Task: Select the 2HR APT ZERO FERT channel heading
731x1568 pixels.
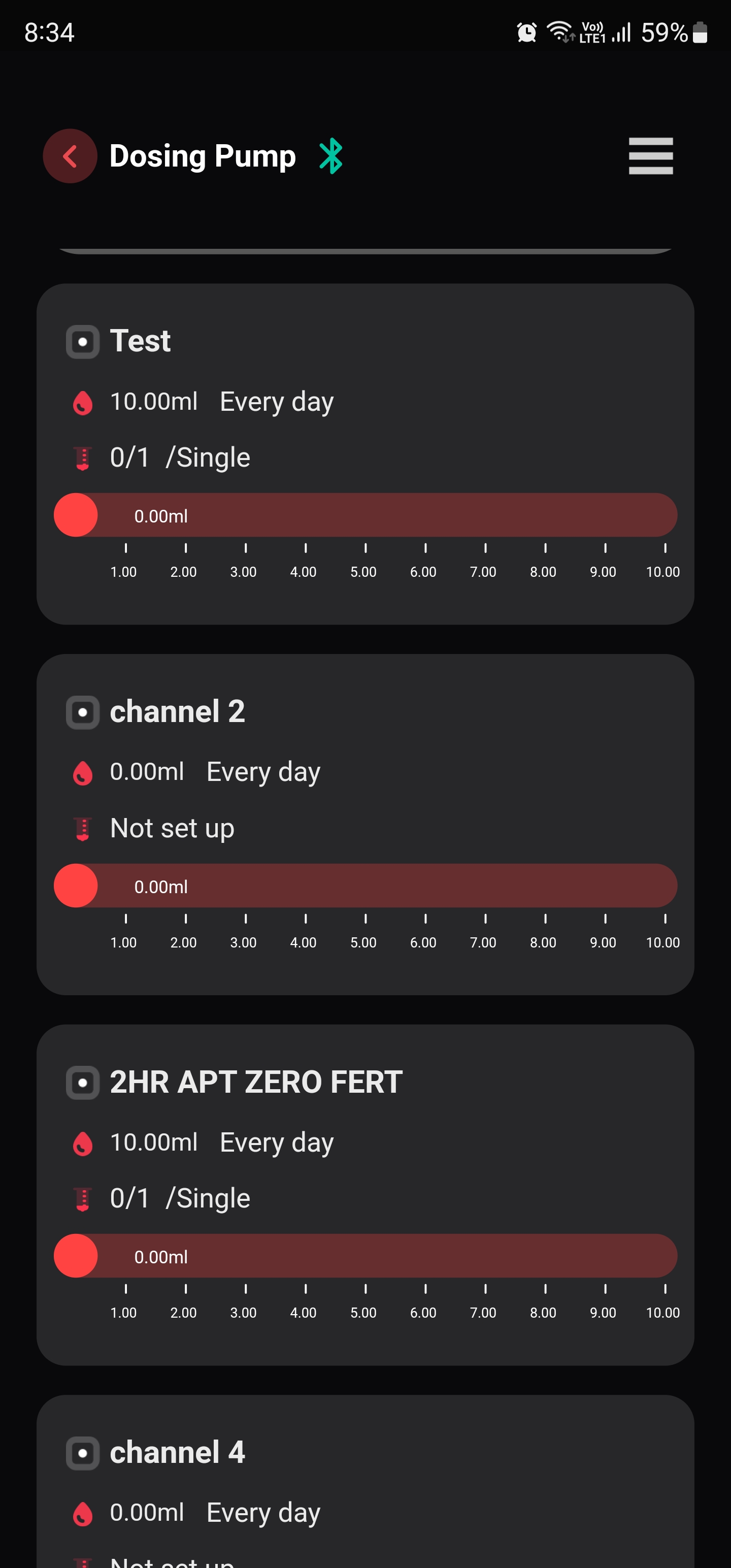Action: coord(256,1082)
